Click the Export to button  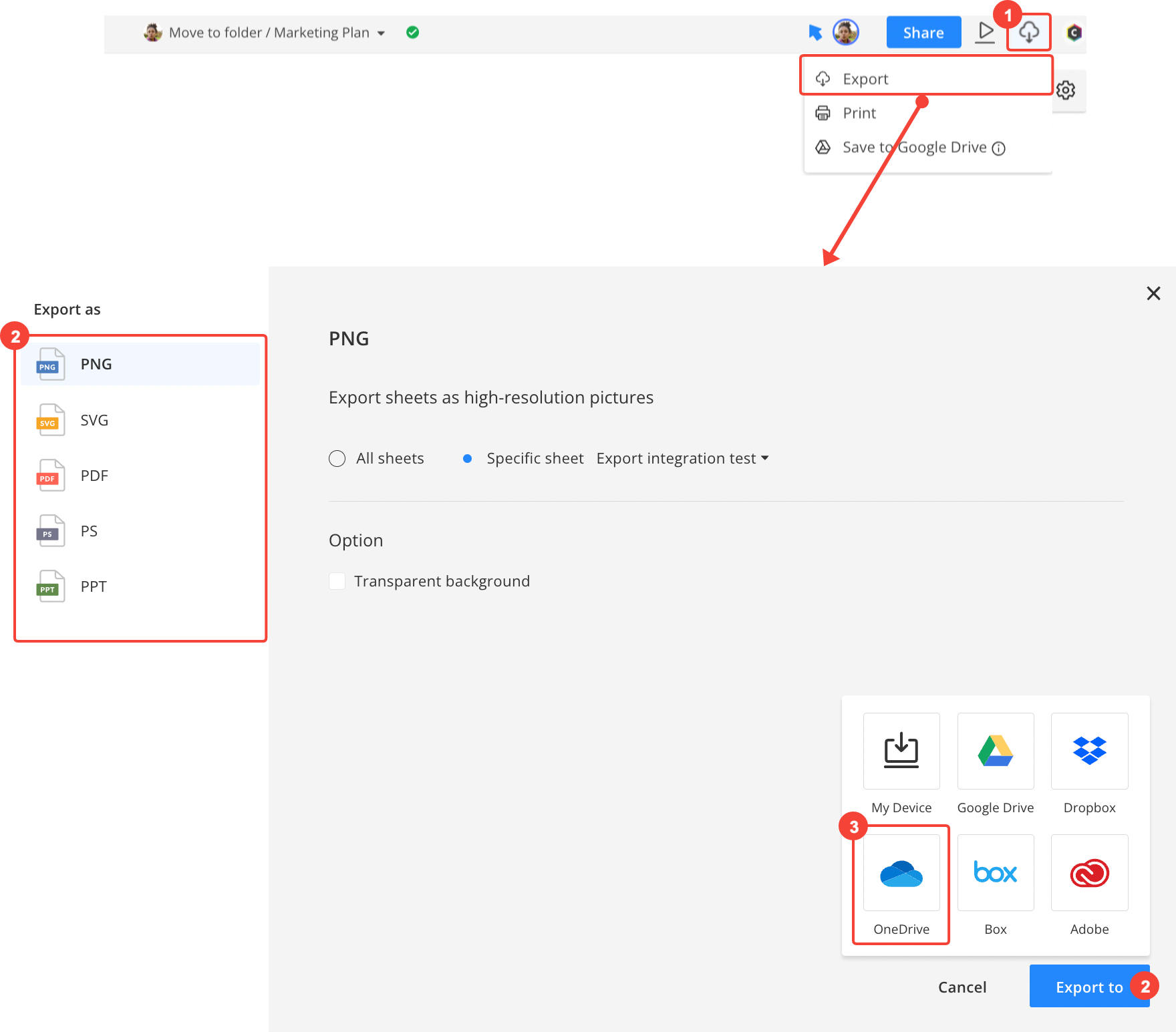coord(1089,986)
